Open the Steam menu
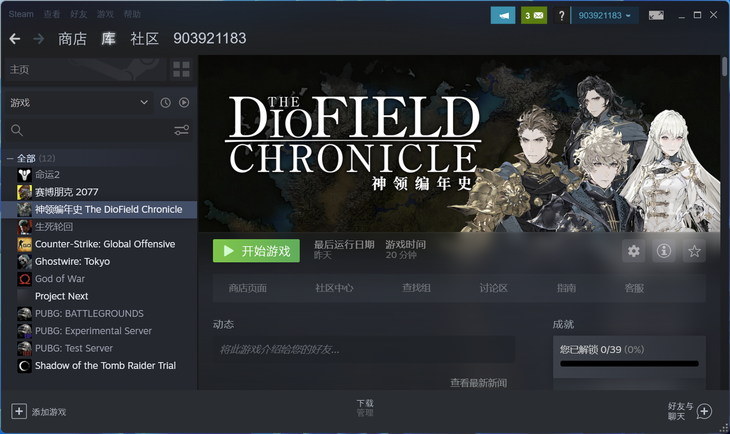This screenshot has height=434, width=730. tap(21, 14)
